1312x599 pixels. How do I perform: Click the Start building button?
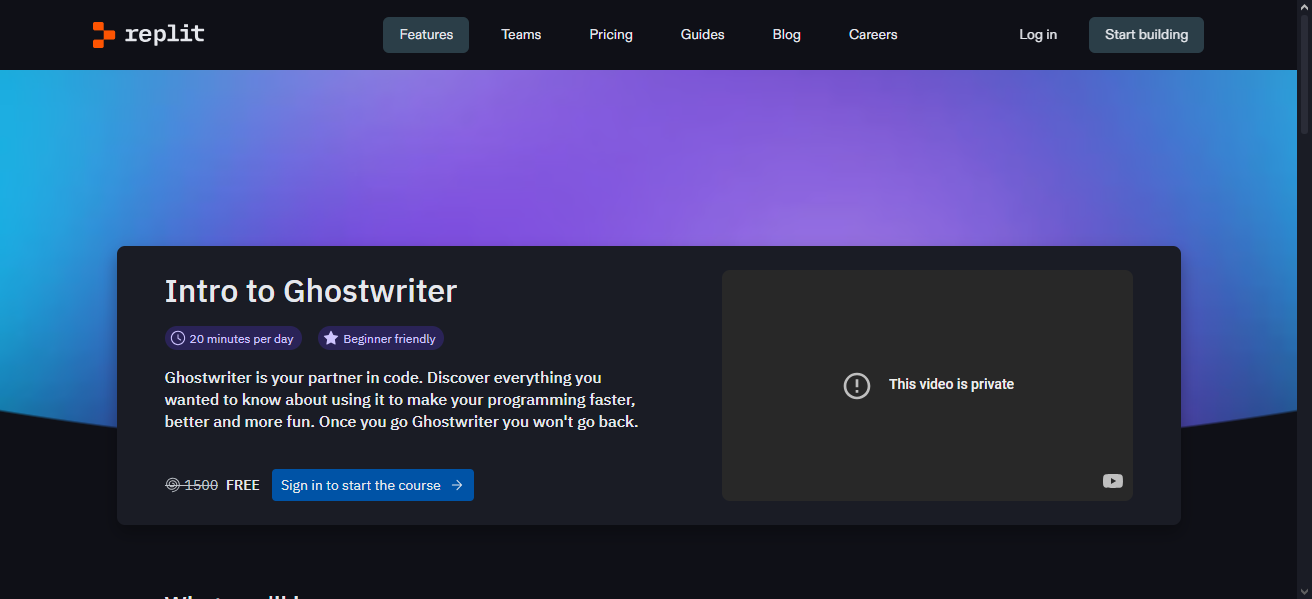click(x=1146, y=35)
